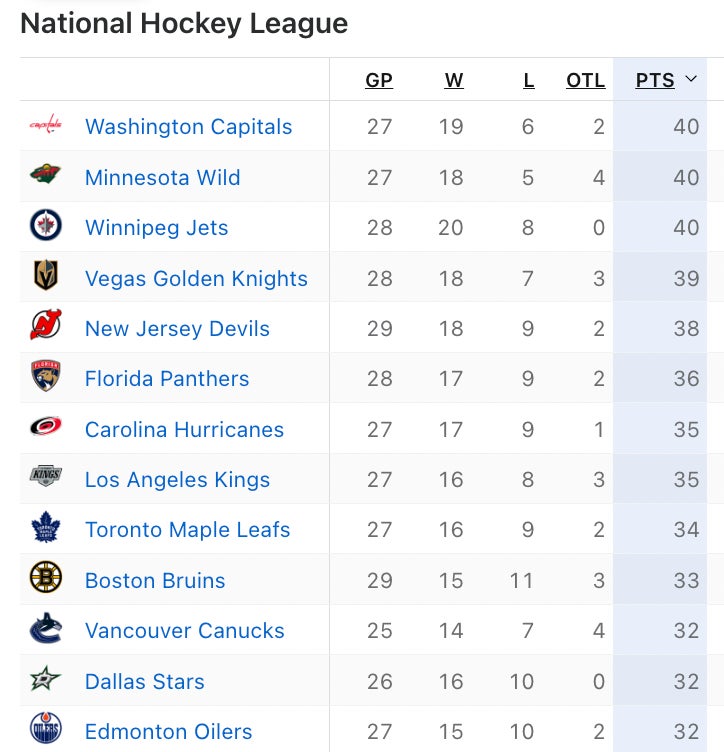This screenshot has height=752, width=724.
Task: Click the Carolina Hurricanes logo icon
Action: (x=45, y=428)
